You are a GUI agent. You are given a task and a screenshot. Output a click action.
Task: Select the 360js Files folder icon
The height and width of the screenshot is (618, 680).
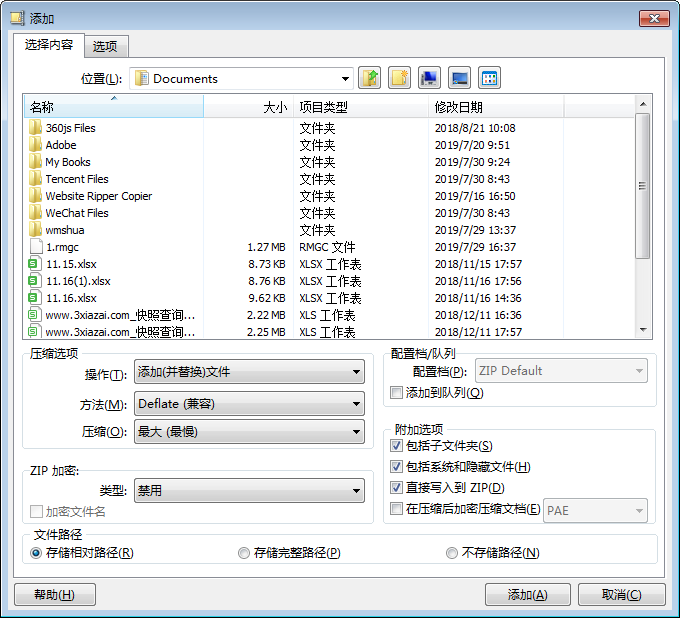(x=35, y=128)
